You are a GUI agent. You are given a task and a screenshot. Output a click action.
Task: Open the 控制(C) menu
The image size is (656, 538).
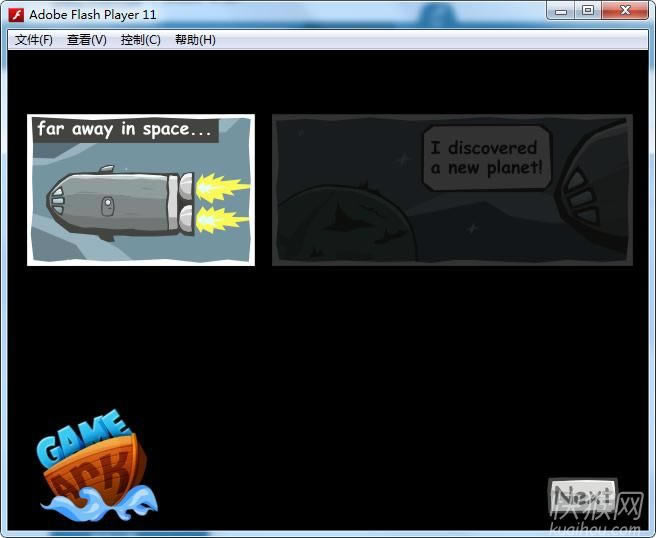point(140,40)
